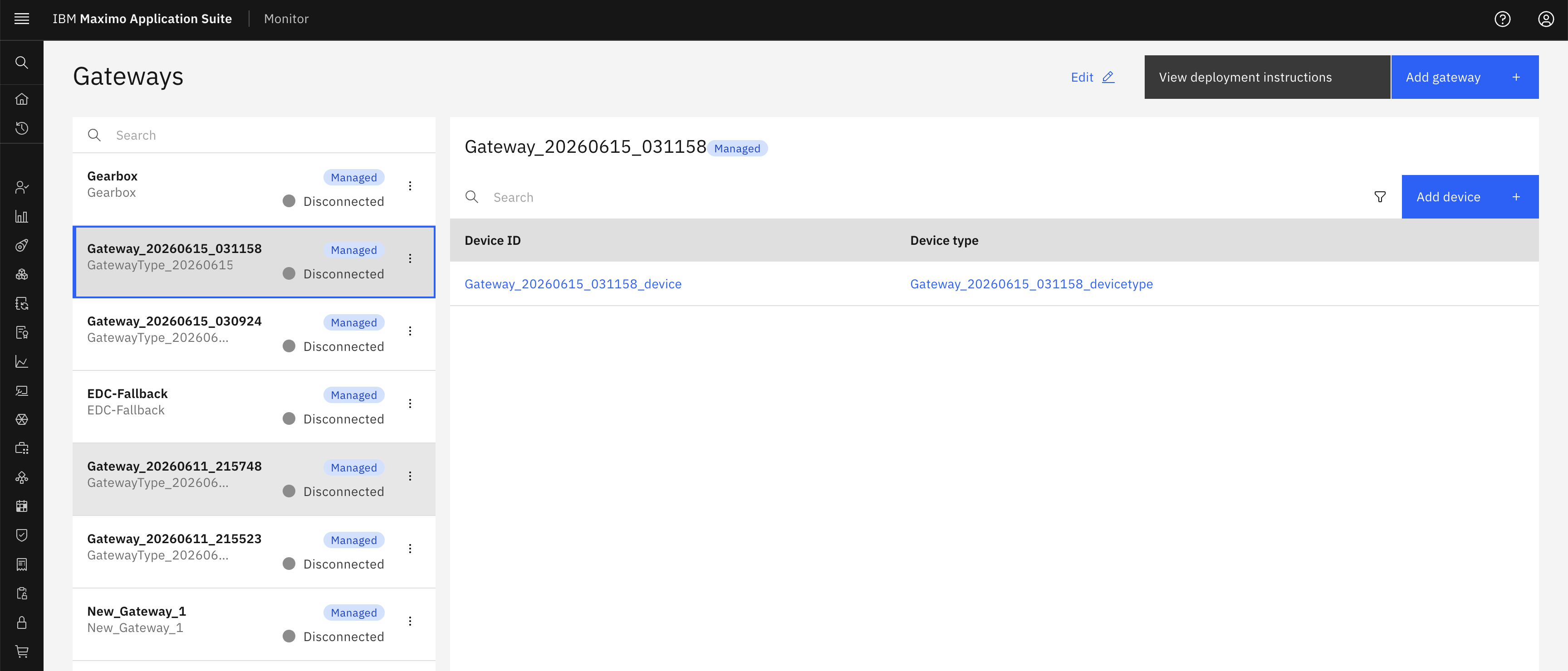Select Gateway_20260611_215748 in gateway list
This screenshot has height=671, width=1568.
[x=254, y=479]
